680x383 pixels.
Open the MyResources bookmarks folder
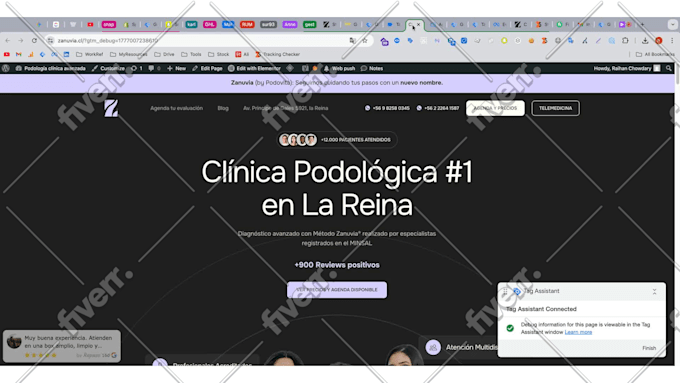pos(129,54)
